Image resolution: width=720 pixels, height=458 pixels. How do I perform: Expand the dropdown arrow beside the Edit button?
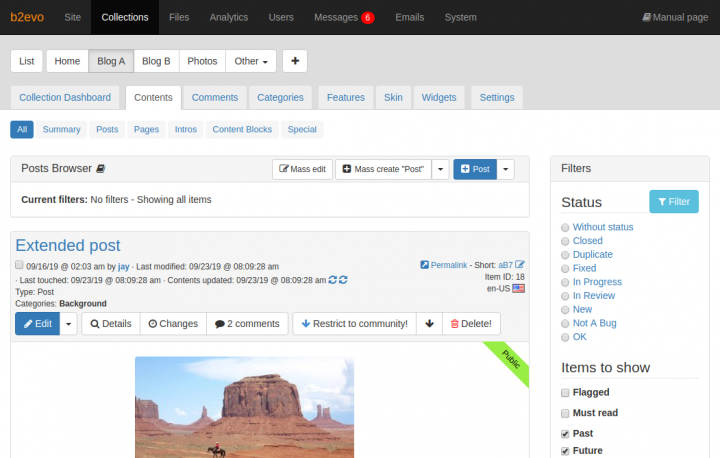point(68,324)
